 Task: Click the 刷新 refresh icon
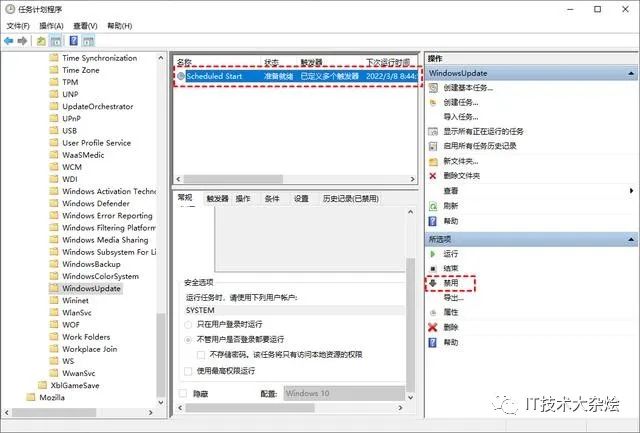click(x=433, y=206)
